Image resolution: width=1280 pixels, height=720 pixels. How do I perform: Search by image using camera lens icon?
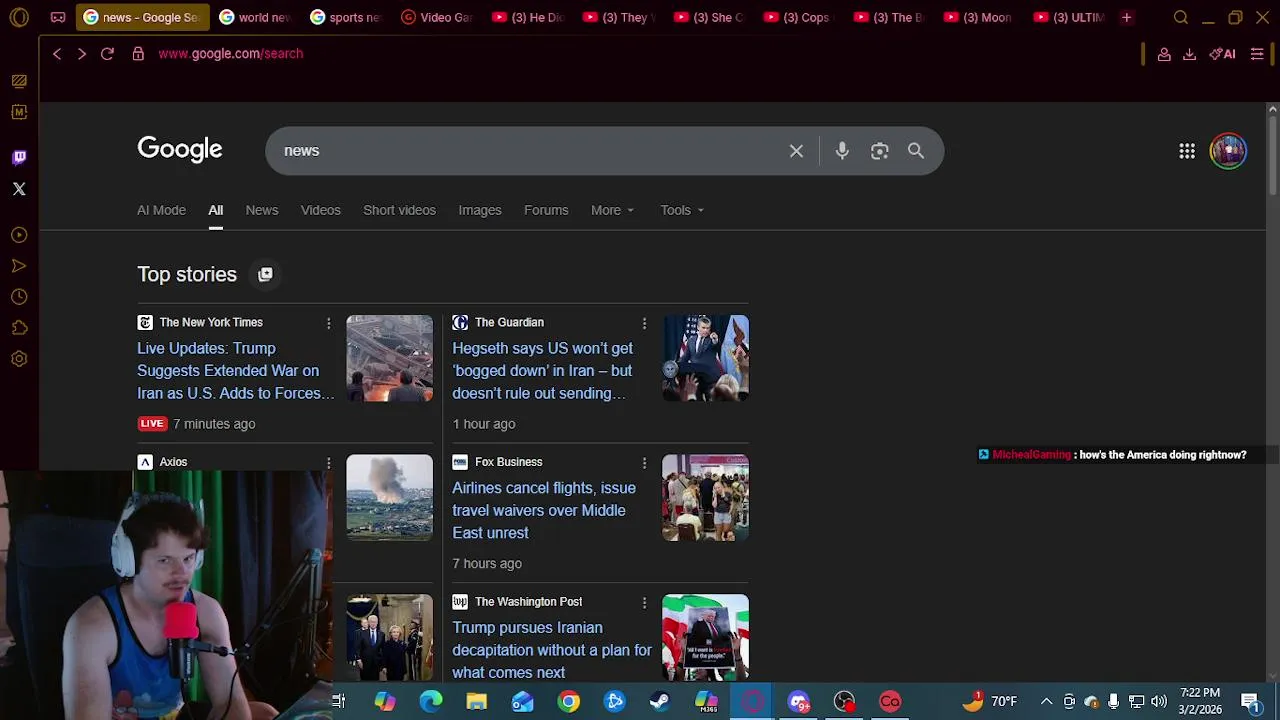[879, 151]
